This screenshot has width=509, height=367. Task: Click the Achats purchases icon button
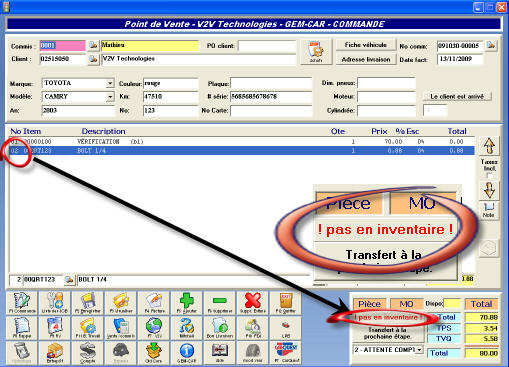point(316,52)
